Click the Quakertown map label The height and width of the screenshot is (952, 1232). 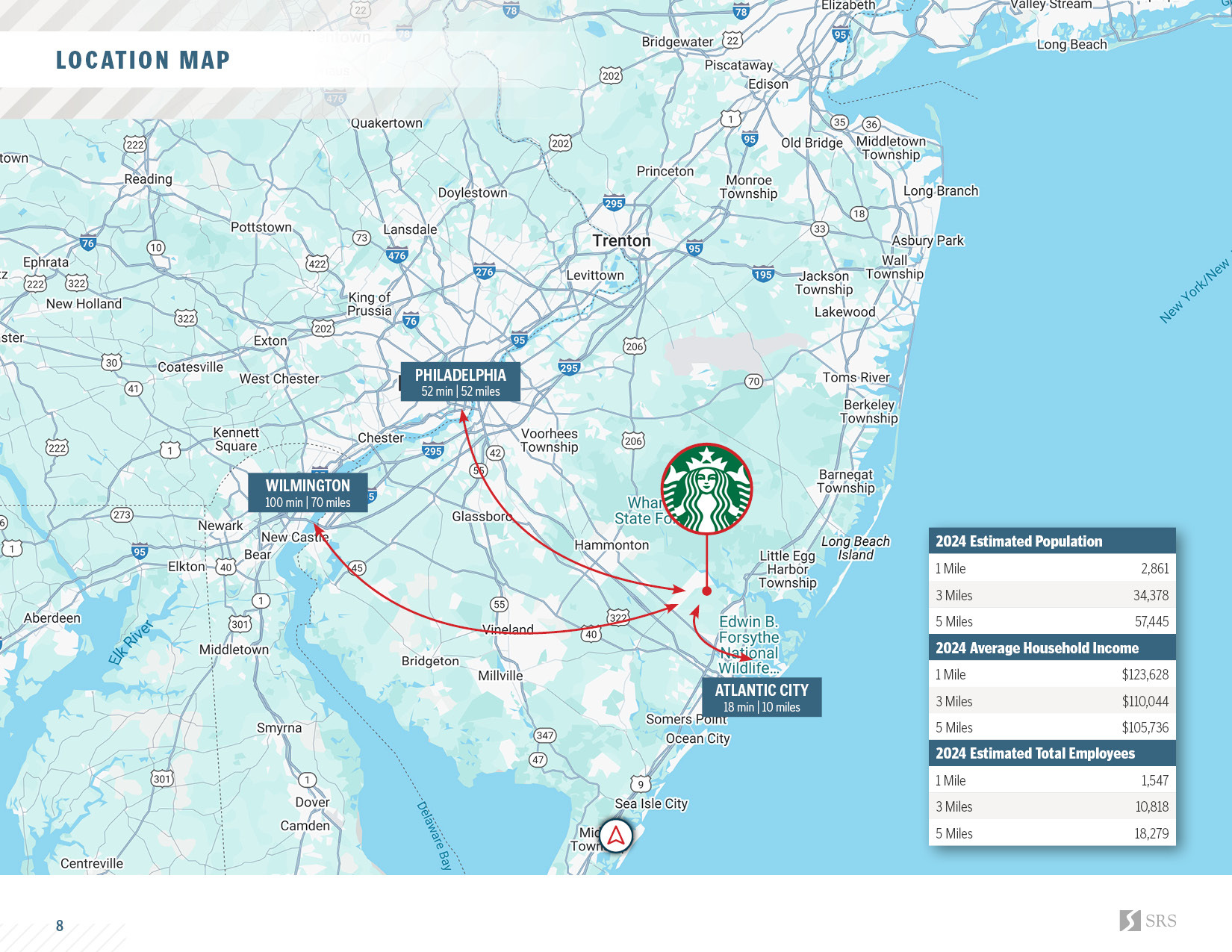[x=387, y=123]
